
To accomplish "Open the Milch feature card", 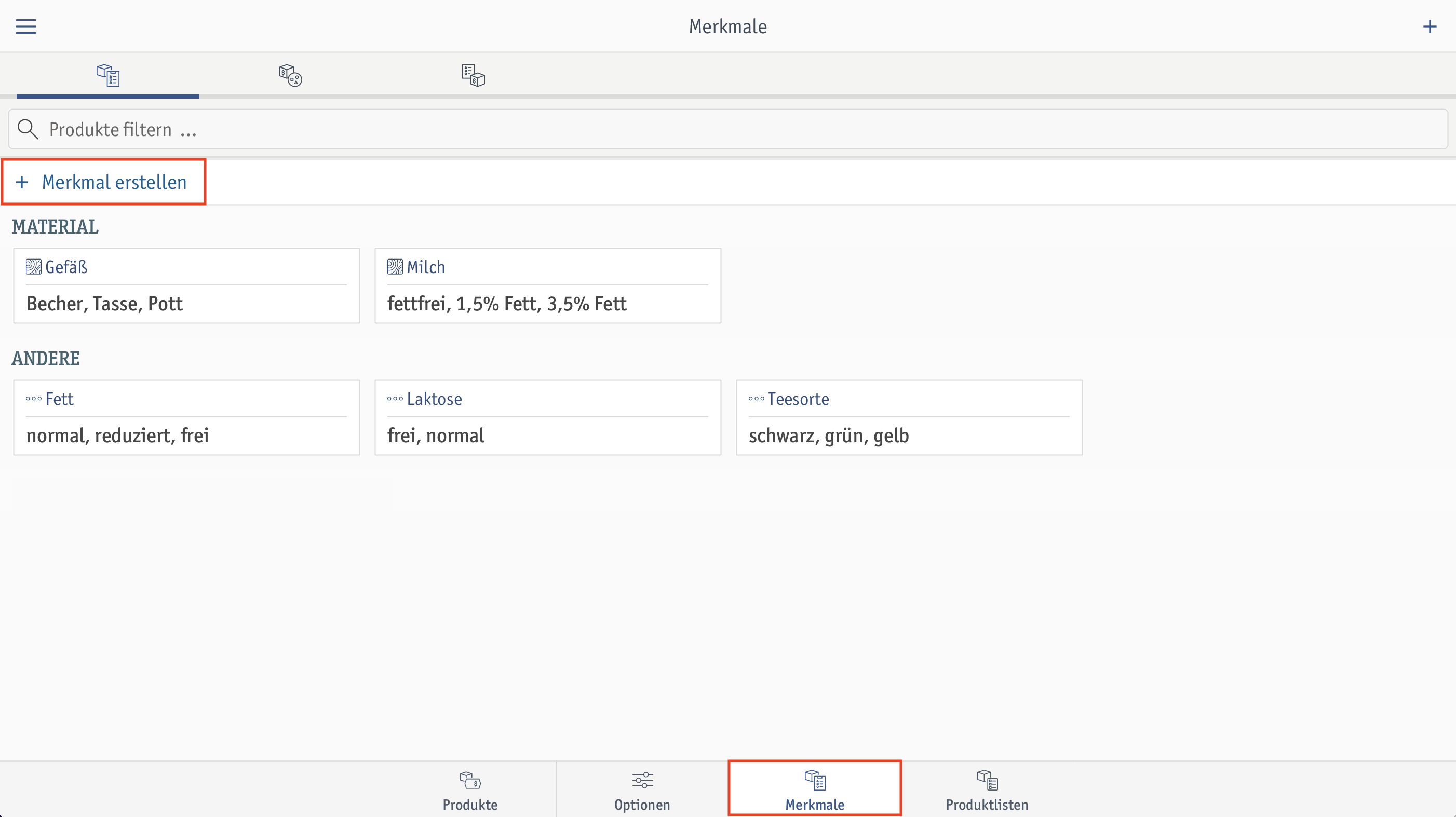I will [548, 286].
